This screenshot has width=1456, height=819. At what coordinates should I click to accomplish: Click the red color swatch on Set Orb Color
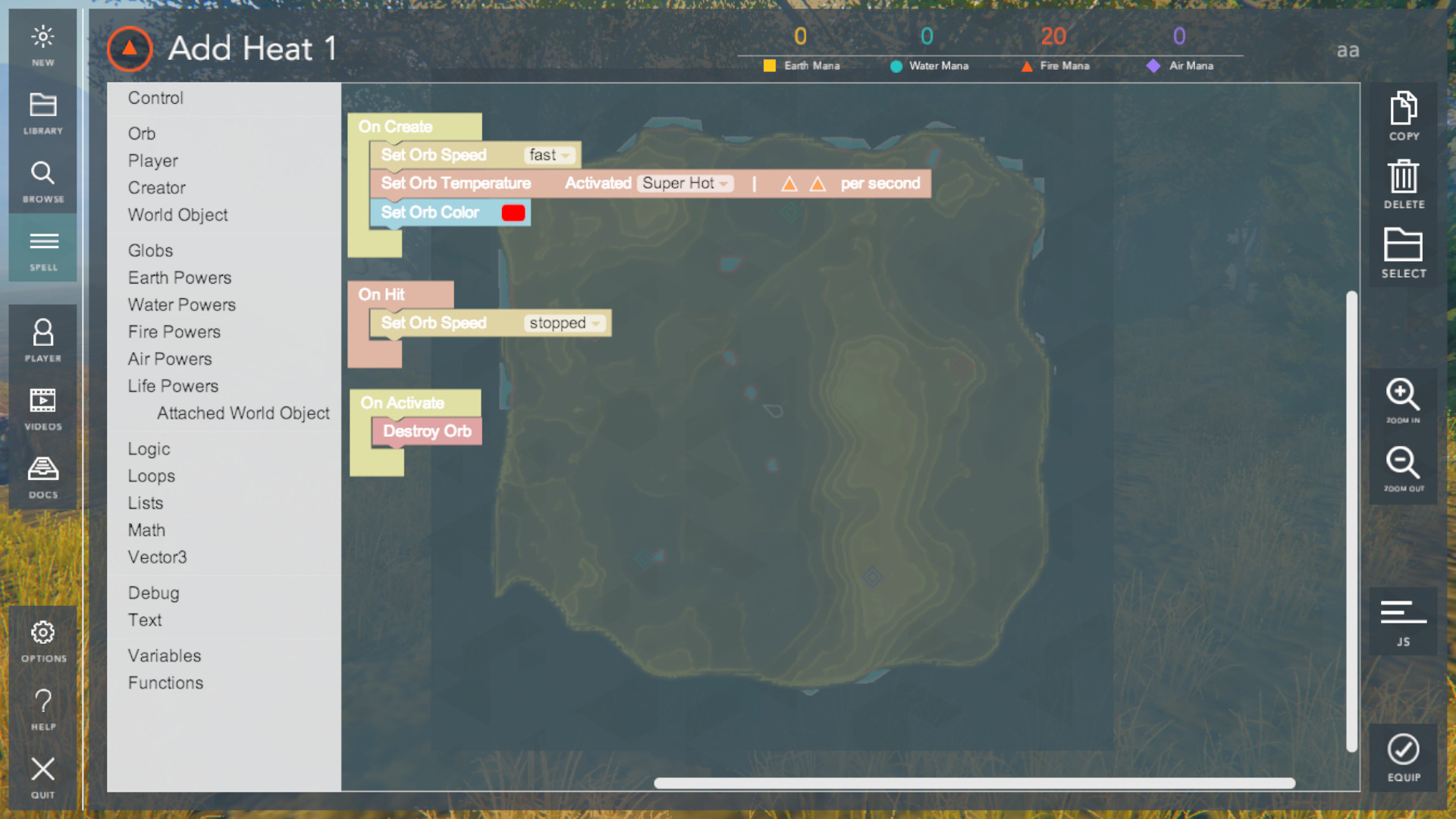pos(513,211)
